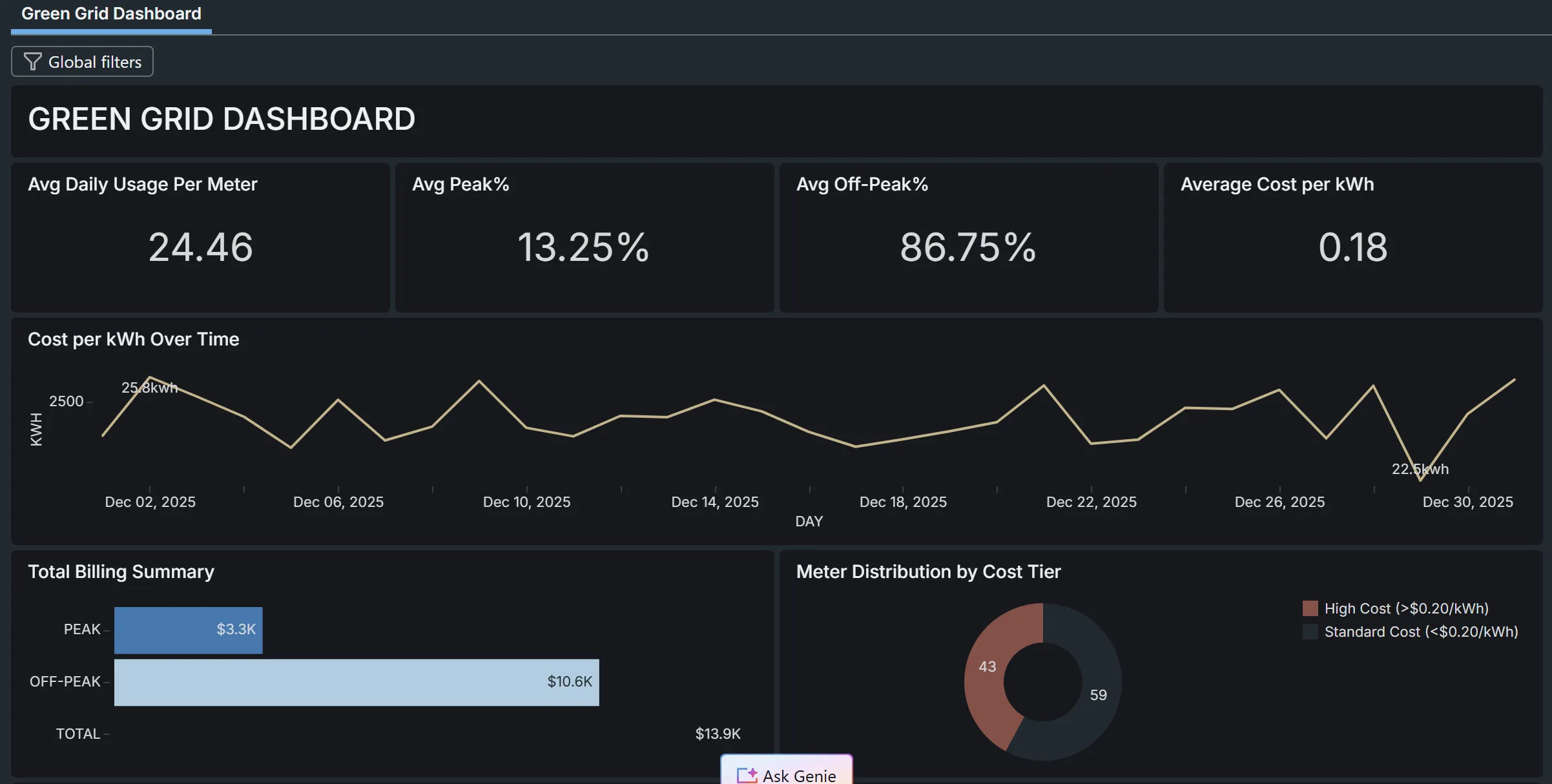
Task: Click the GREEN GRID DASHBOARD heading
Action: [x=222, y=119]
